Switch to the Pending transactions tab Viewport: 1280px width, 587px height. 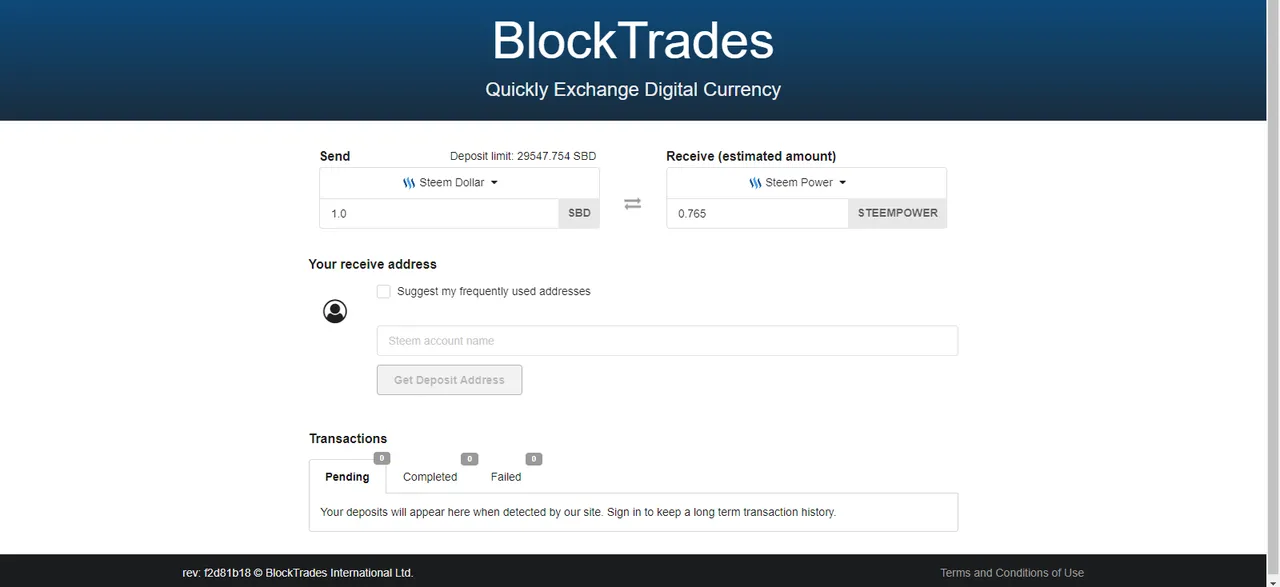point(347,477)
